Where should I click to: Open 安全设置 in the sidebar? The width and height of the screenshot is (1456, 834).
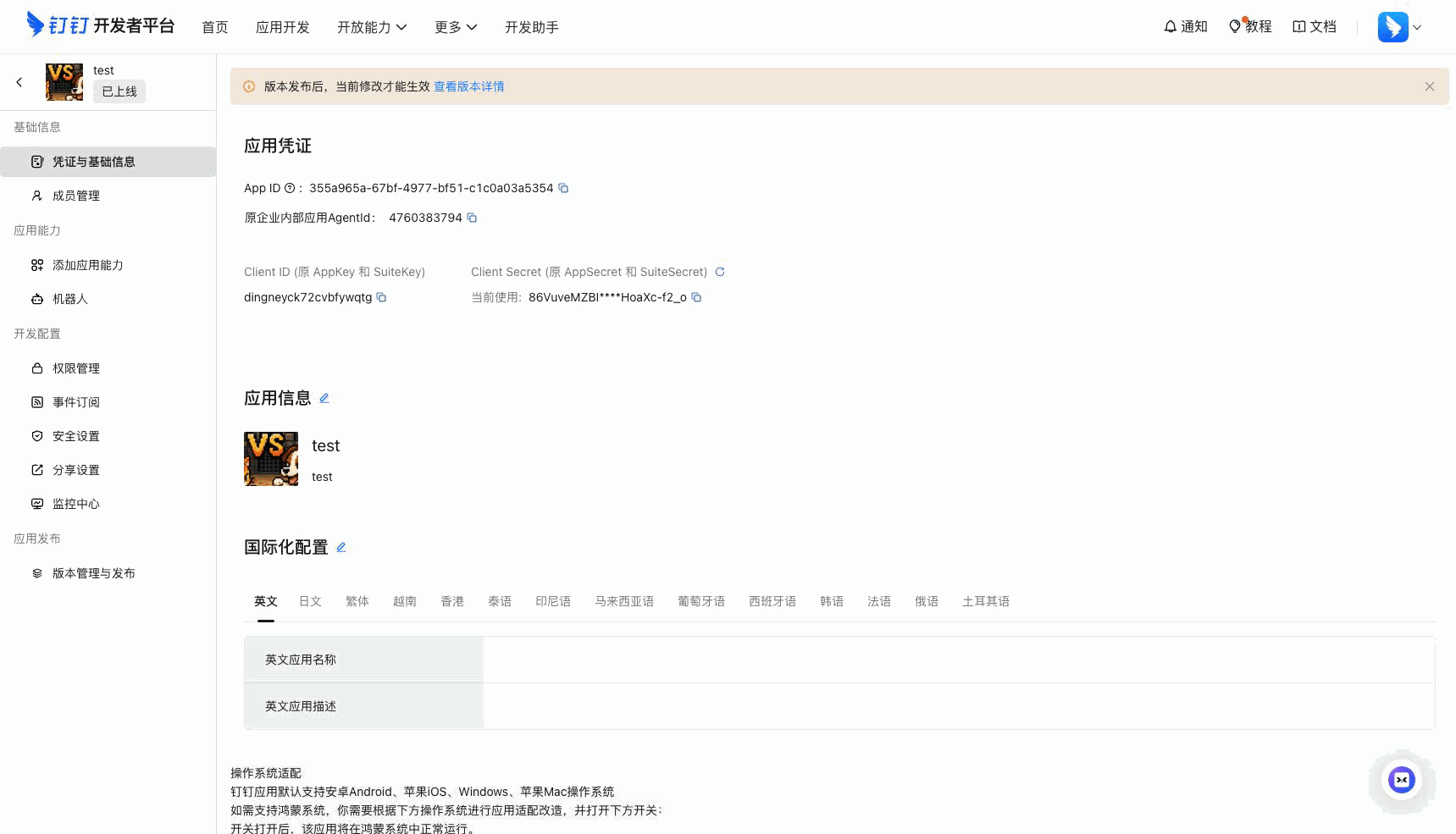coord(108,436)
